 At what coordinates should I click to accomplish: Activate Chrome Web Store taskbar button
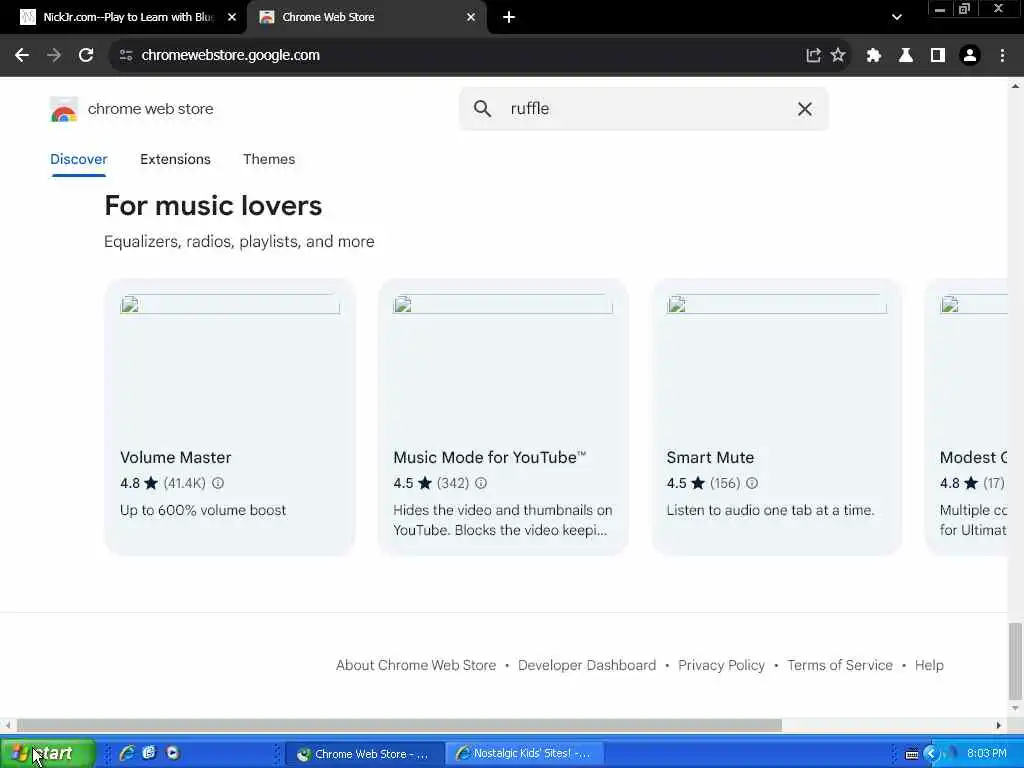coord(364,754)
